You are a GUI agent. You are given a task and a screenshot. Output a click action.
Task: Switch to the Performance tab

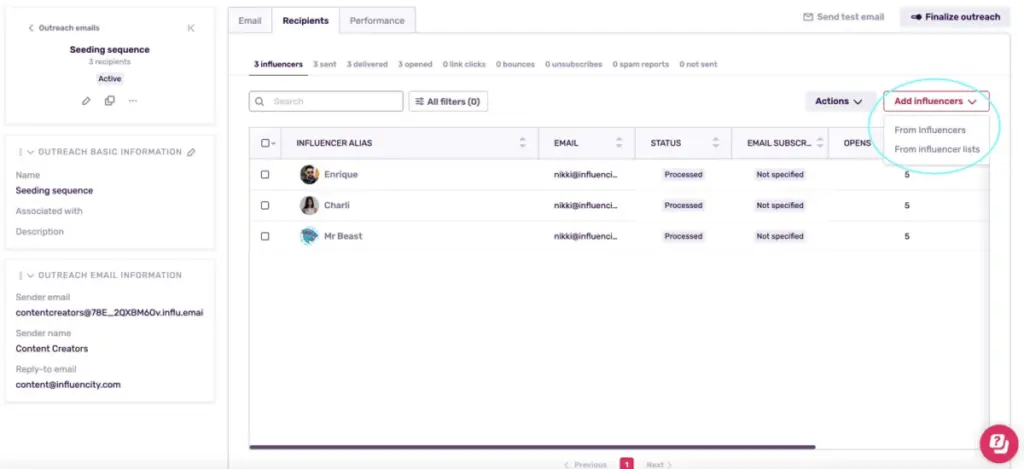coord(377,20)
